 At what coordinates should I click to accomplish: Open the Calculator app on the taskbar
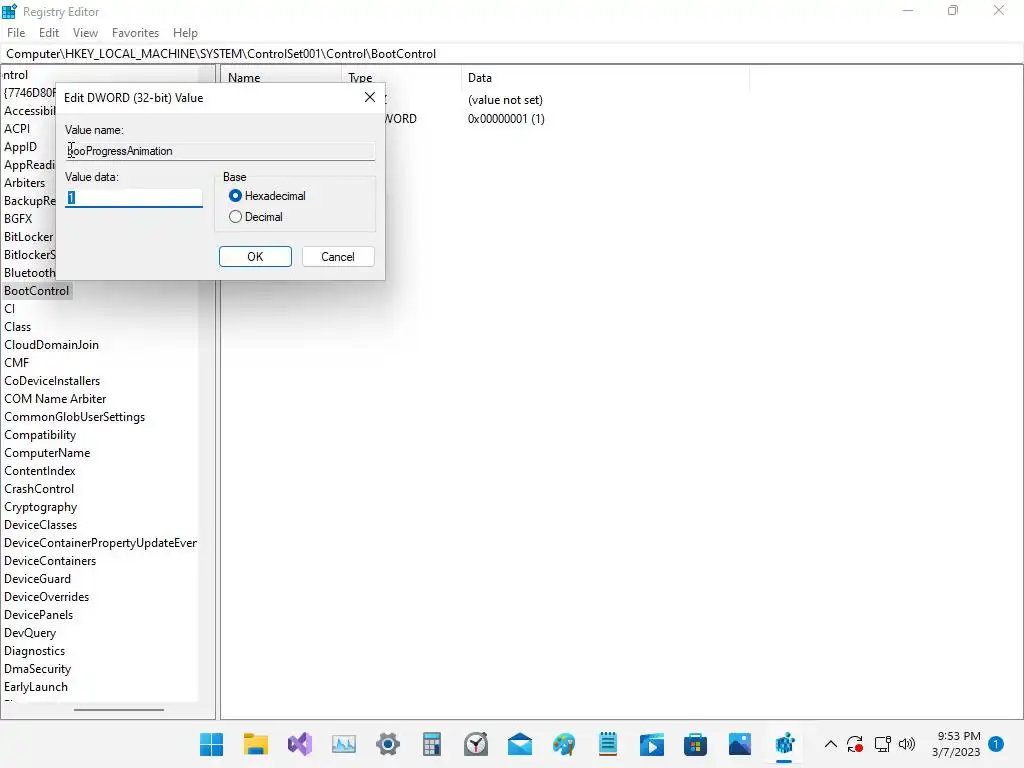(432, 744)
